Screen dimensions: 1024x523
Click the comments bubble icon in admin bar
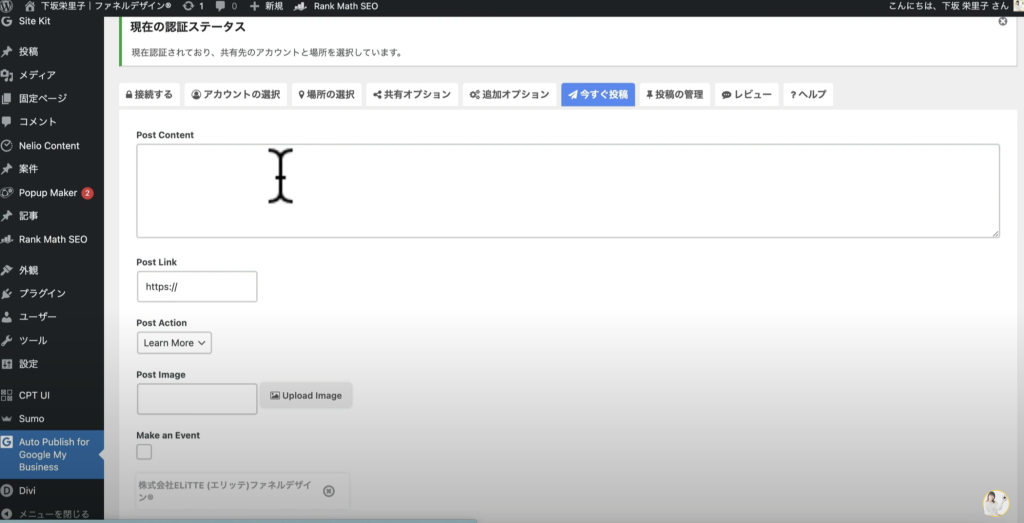(x=224, y=6)
